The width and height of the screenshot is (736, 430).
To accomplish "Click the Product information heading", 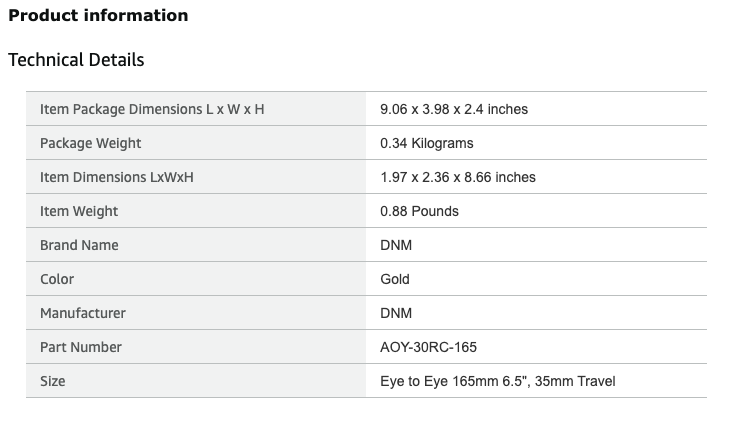I will coord(98,15).
